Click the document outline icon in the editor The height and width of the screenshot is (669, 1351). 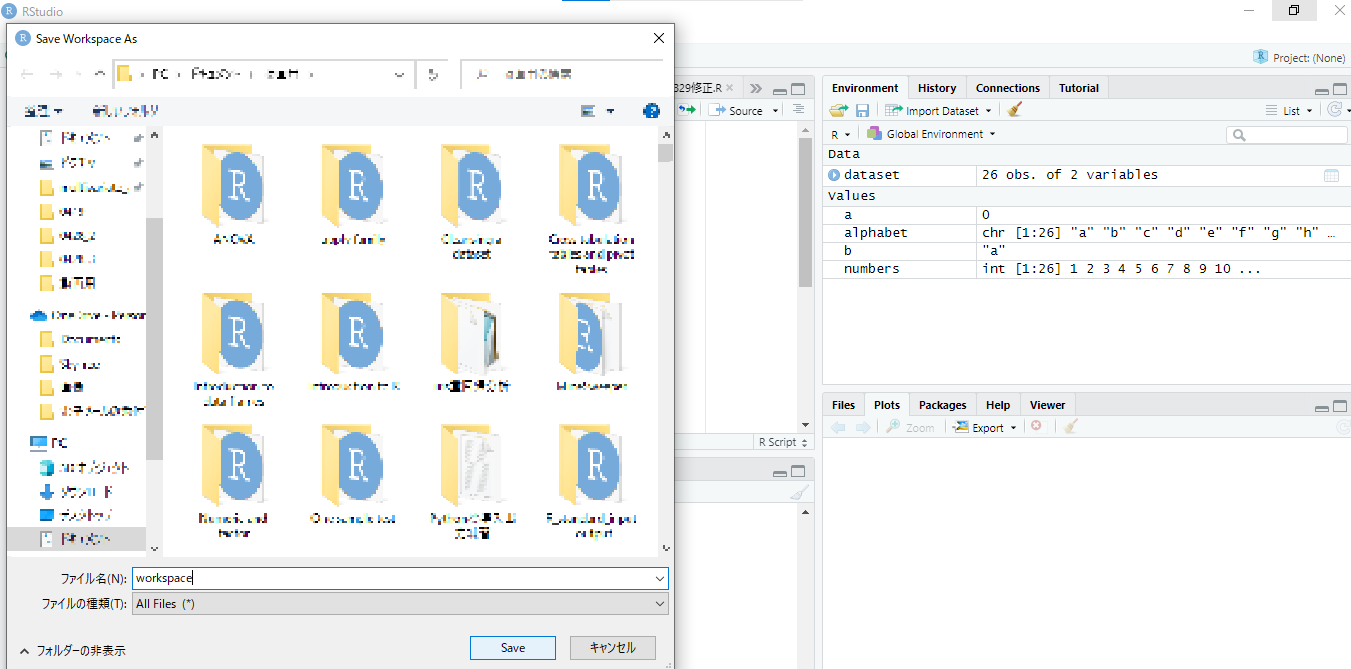pos(798,110)
